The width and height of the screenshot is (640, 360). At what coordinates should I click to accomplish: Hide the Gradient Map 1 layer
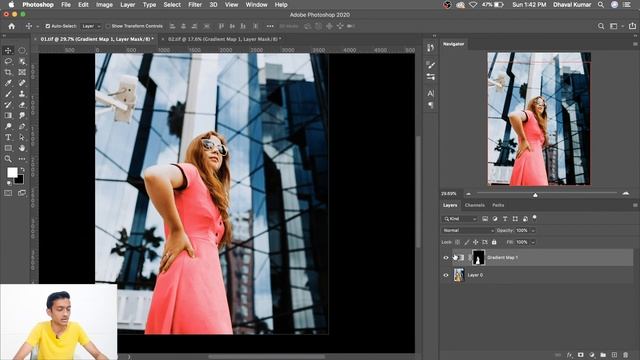coord(446,258)
